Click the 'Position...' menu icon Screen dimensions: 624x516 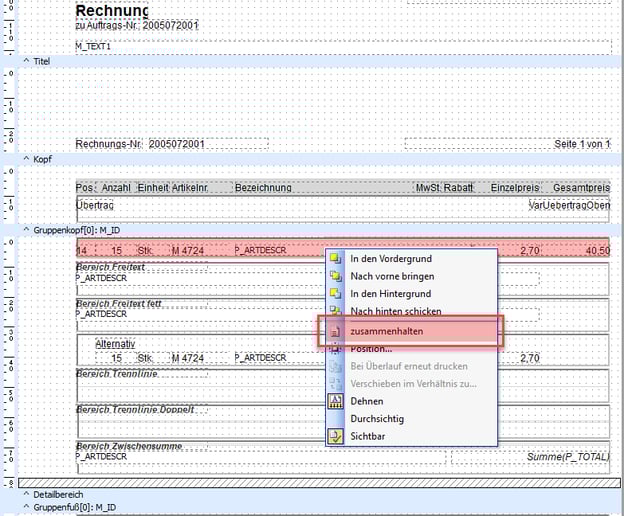point(336,348)
